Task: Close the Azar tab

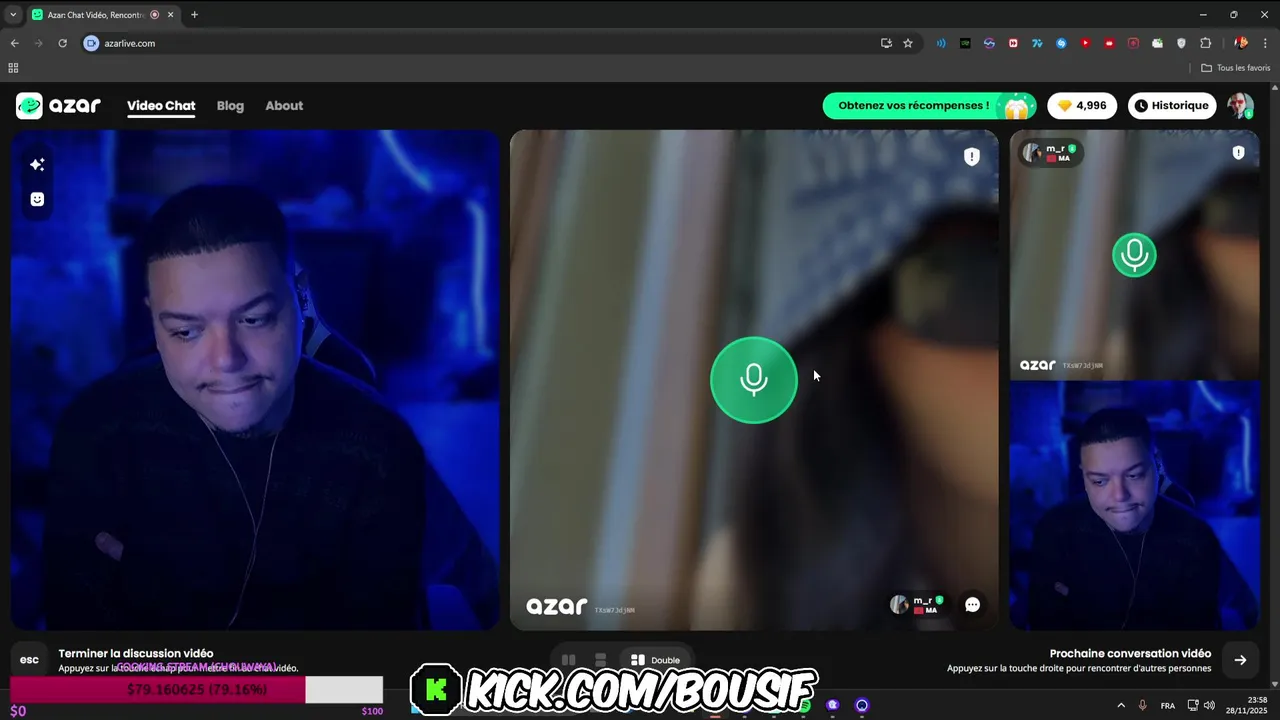Action: pos(171,15)
